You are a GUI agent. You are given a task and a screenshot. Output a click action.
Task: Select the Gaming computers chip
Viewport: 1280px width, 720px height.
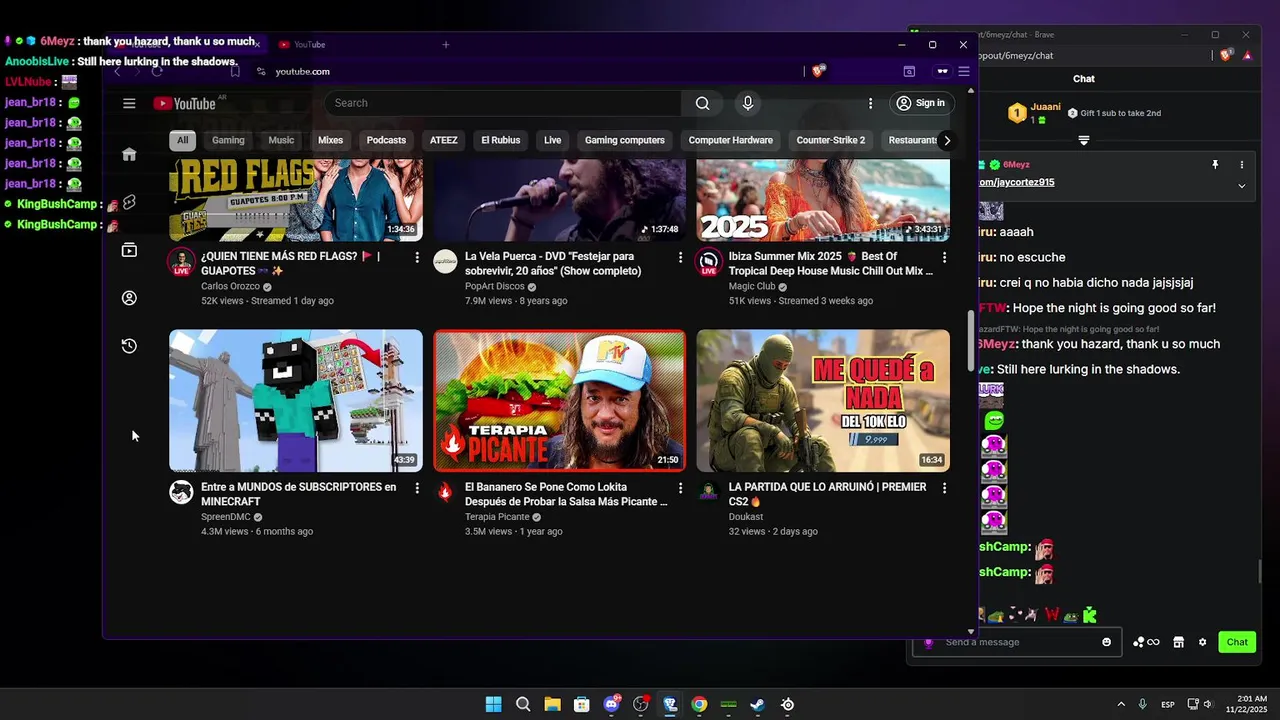click(x=624, y=140)
